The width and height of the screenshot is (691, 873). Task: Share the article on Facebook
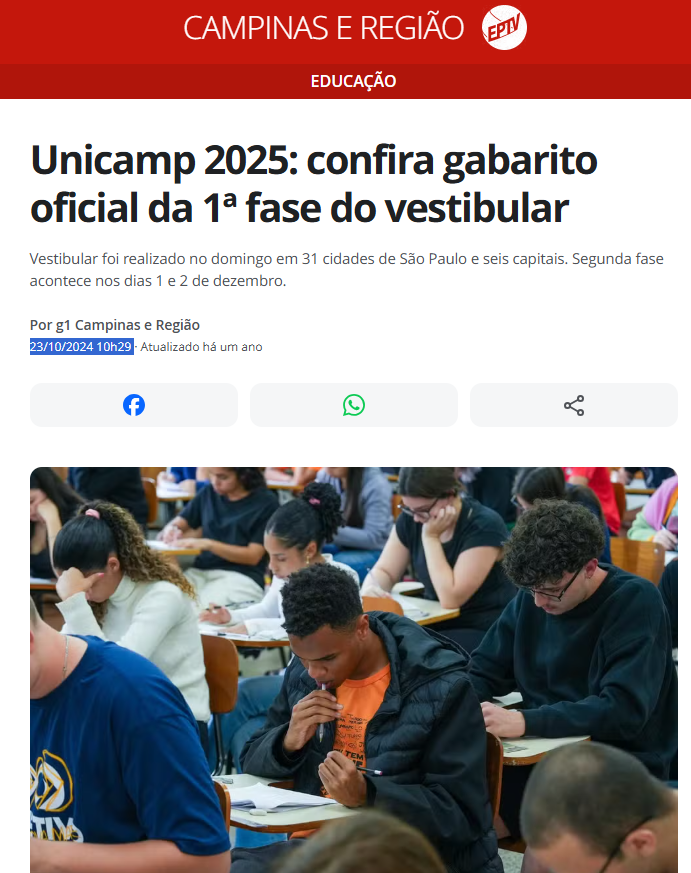coord(134,405)
